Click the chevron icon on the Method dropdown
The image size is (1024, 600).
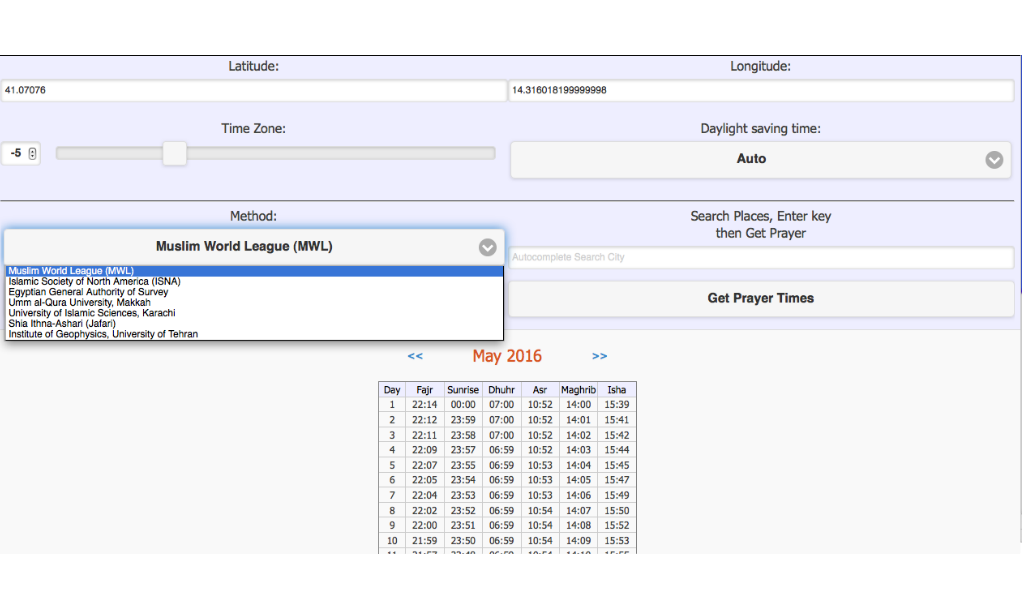487,247
